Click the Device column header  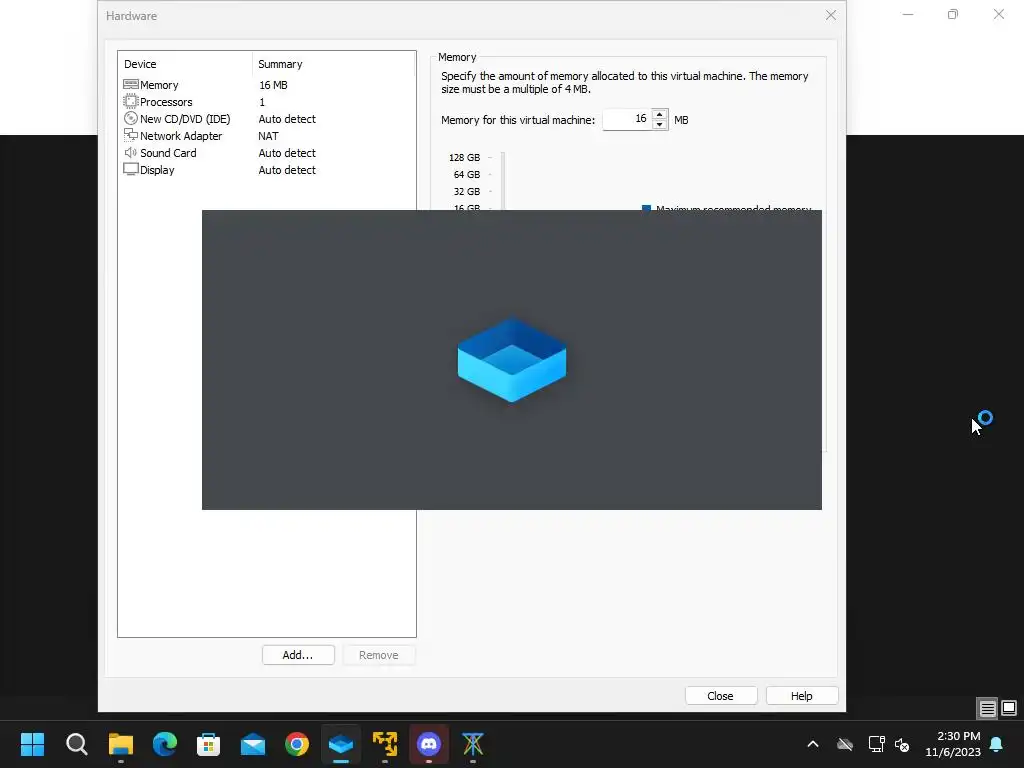click(140, 64)
